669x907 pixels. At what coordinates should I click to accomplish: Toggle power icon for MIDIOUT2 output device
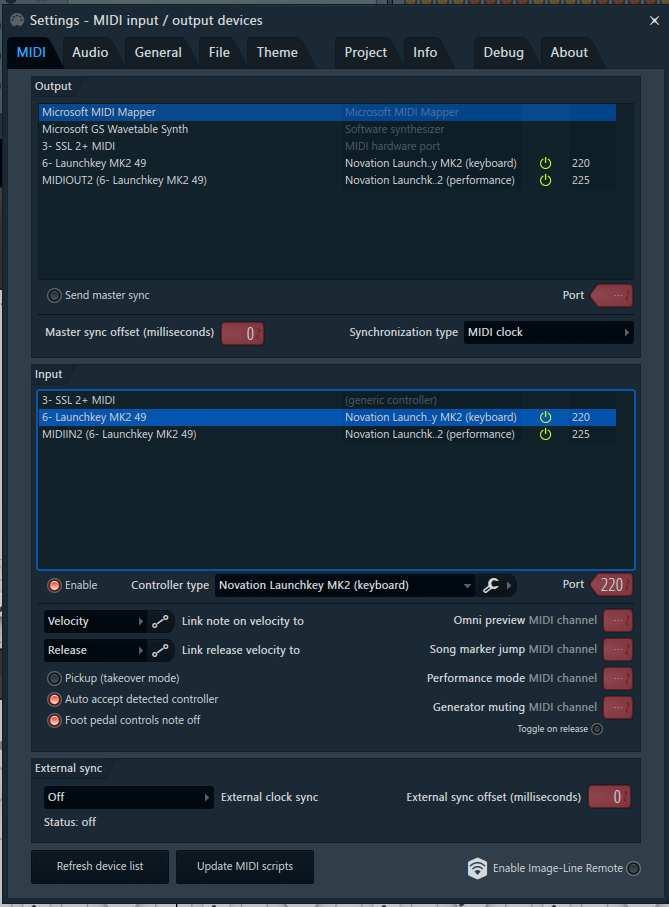point(545,180)
